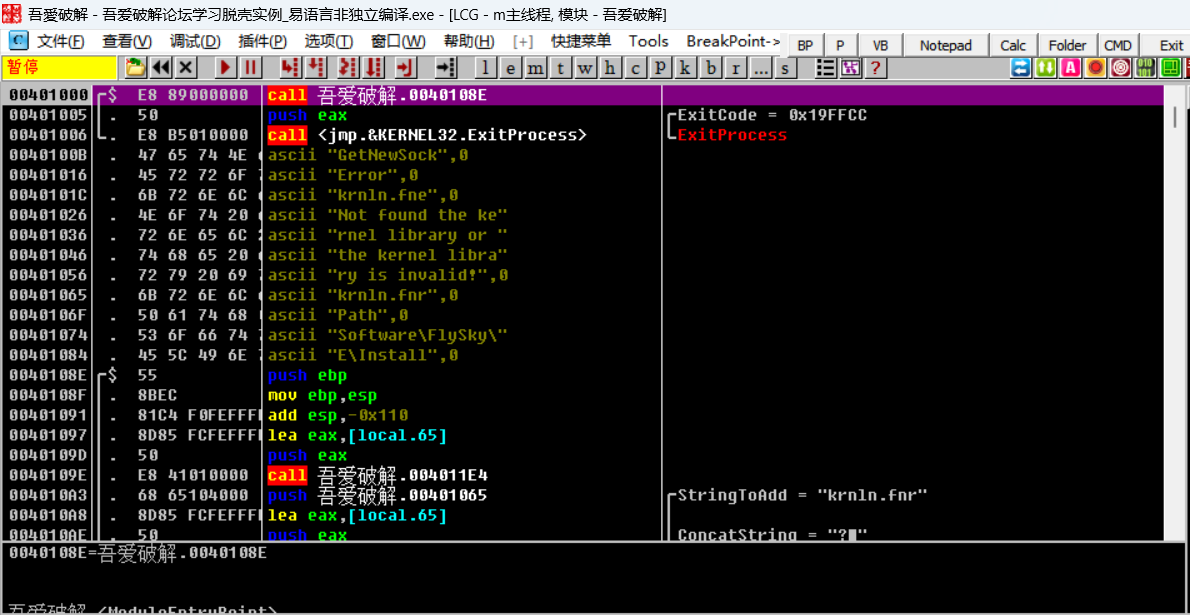Open the 查看(V) menu
The height and width of the screenshot is (615, 1190).
coord(128,41)
